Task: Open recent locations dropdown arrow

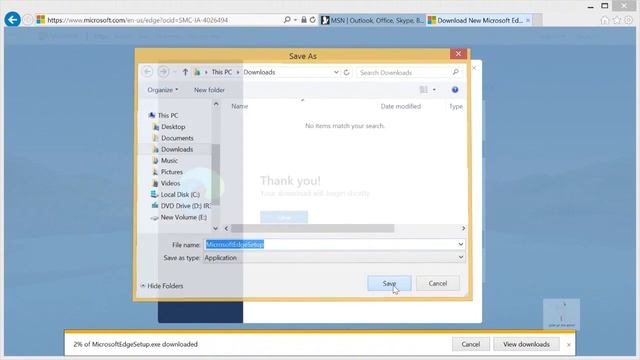Action: point(175,72)
